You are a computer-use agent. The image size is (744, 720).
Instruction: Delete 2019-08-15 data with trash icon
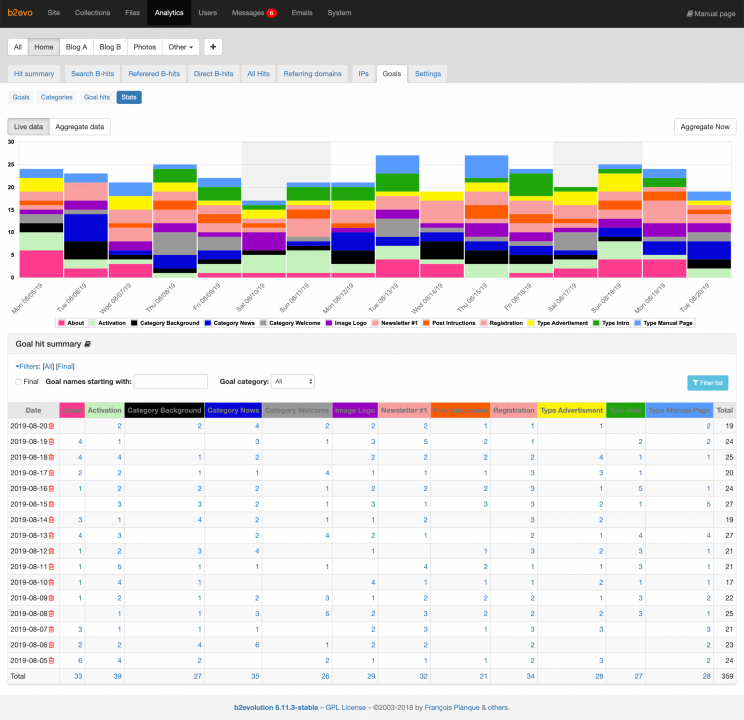pos(51,505)
